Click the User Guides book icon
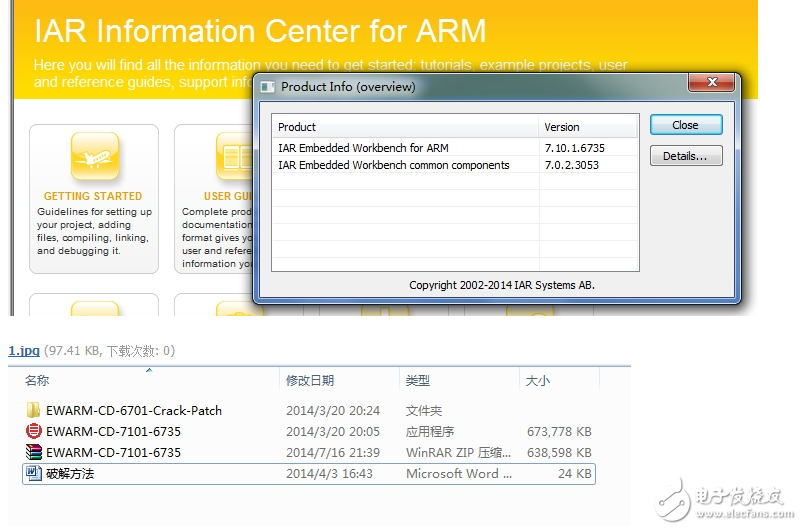The image size is (802, 530). (234, 158)
